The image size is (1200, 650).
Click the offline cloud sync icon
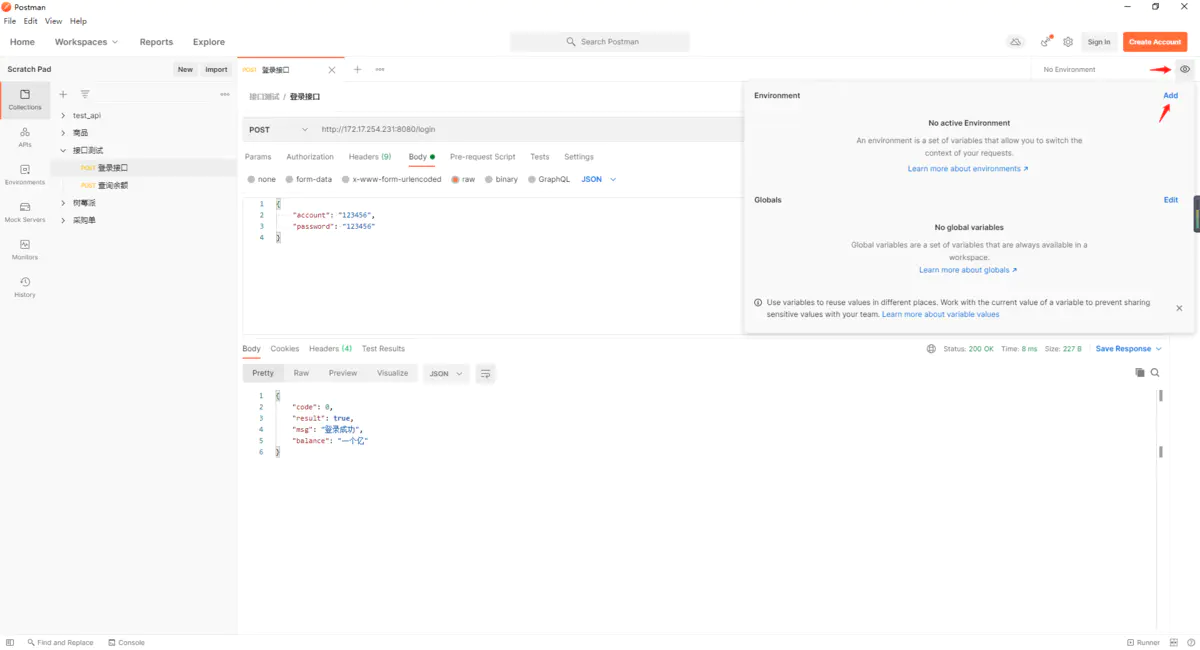click(1015, 42)
